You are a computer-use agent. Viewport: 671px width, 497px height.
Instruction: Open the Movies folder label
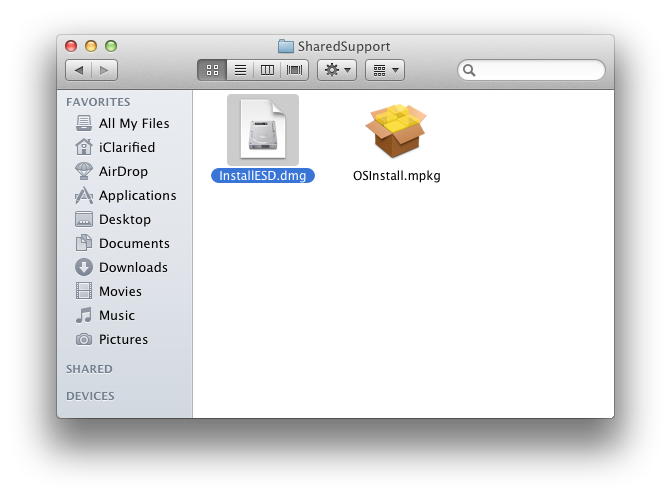pyautogui.click(x=120, y=291)
